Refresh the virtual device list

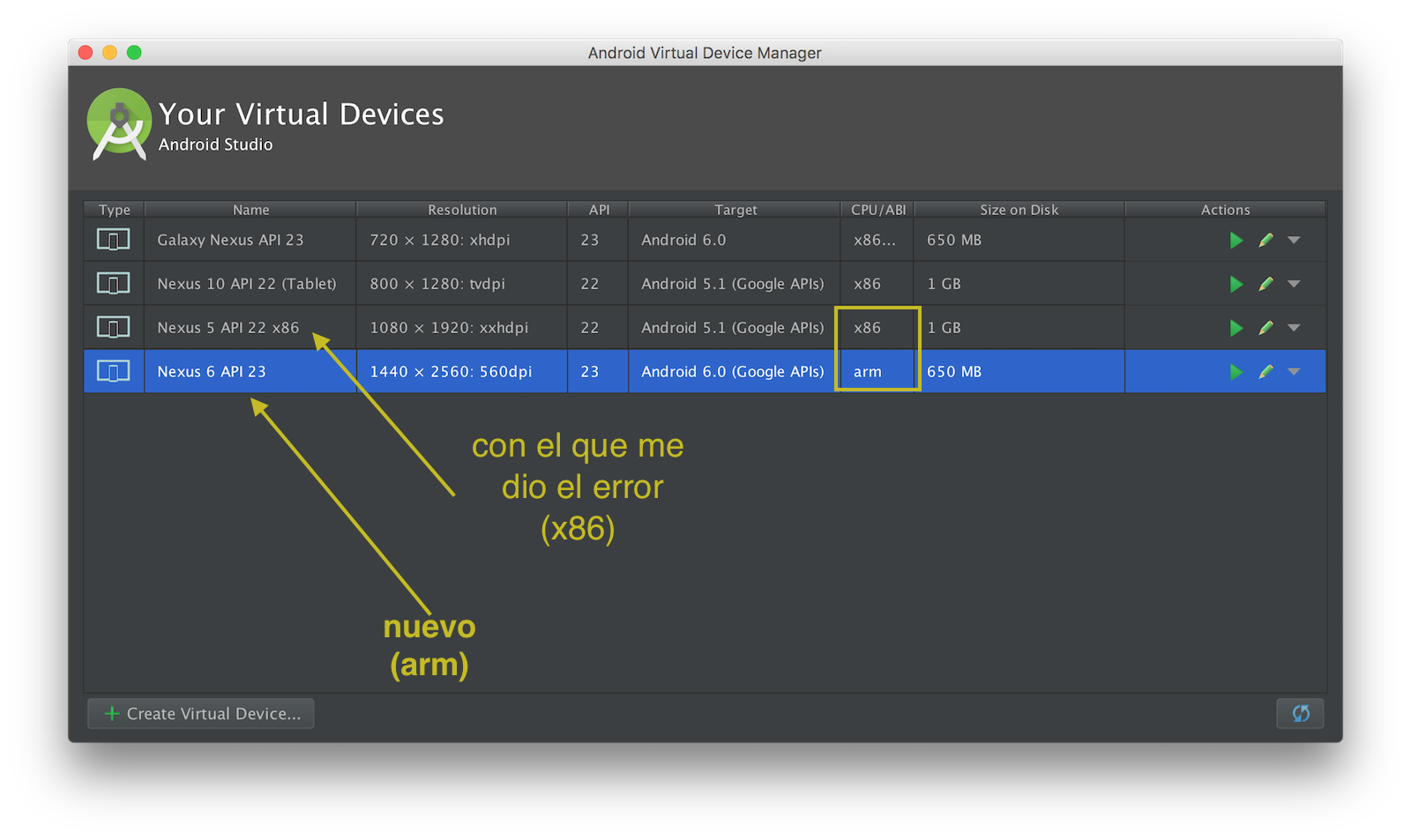point(1300,713)
